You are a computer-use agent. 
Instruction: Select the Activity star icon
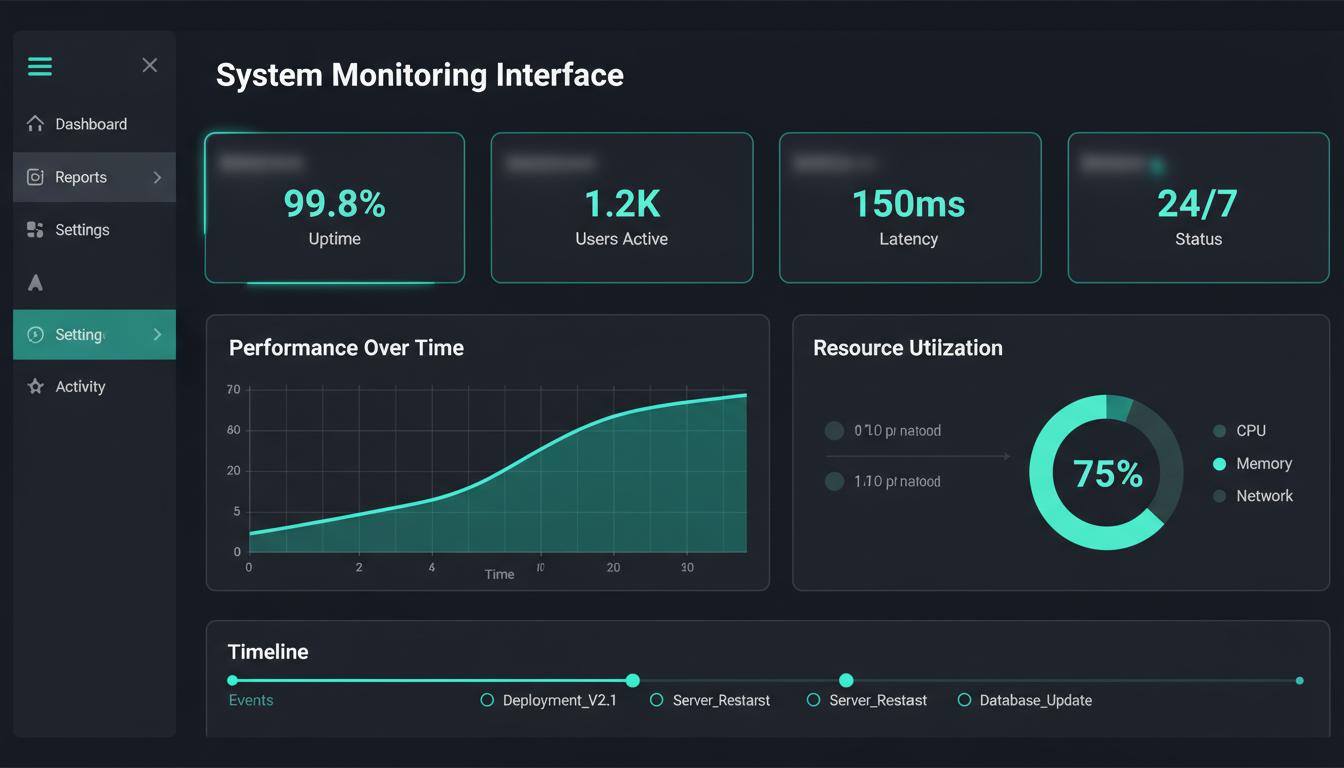tap(35, 386)
